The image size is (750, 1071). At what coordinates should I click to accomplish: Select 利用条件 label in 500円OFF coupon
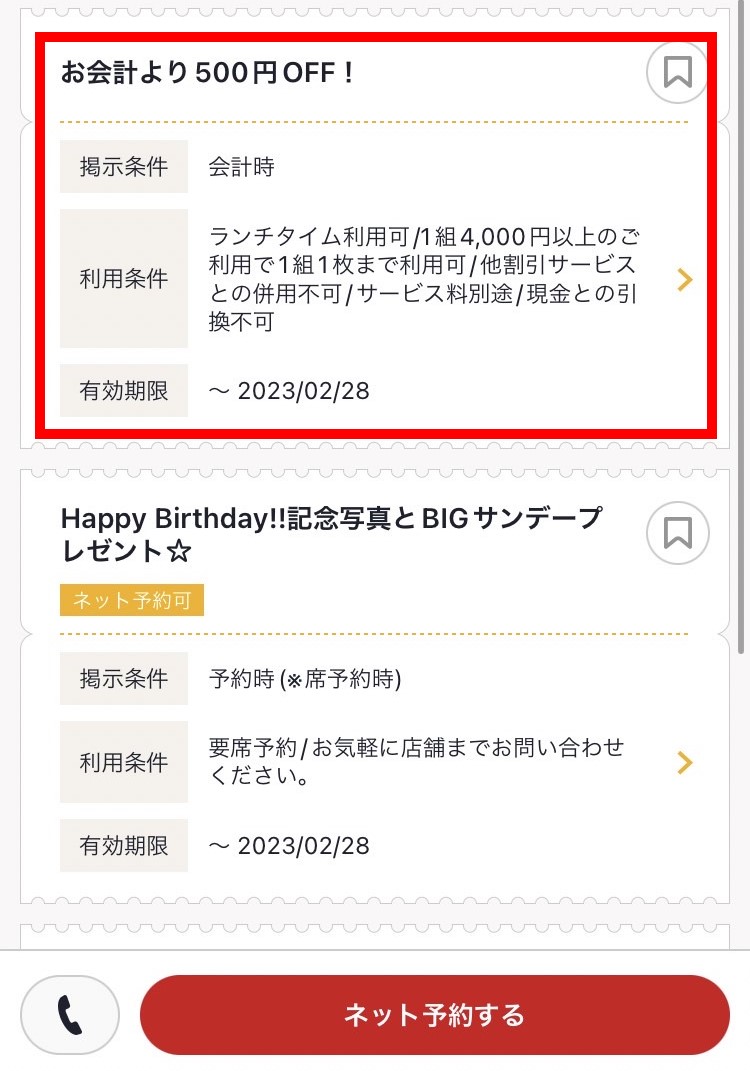tap(124, 279)
